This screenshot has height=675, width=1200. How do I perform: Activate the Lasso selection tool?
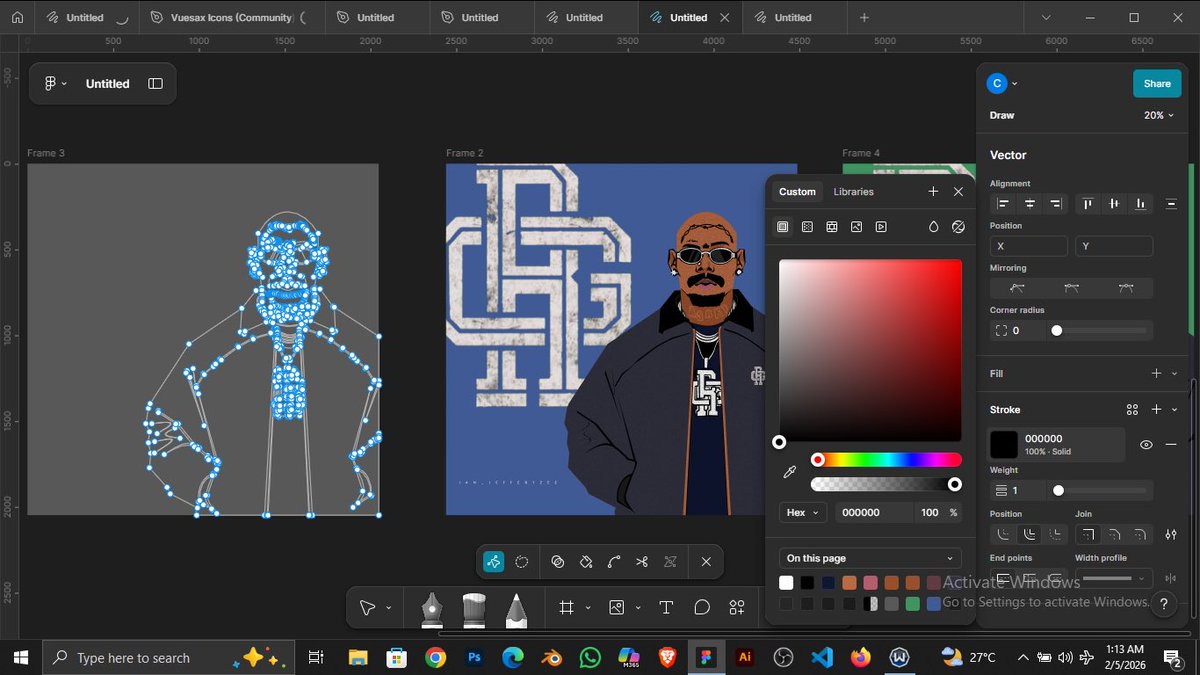click(x=522, y=562)
